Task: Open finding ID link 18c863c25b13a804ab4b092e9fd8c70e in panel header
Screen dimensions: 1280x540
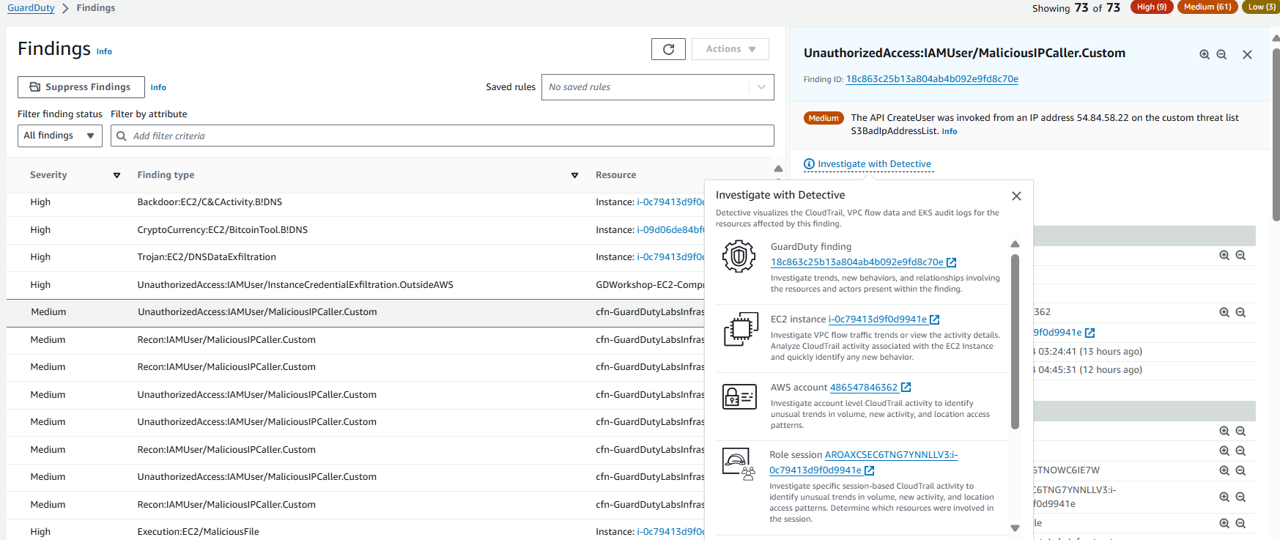Action: (x=932, y=79)
